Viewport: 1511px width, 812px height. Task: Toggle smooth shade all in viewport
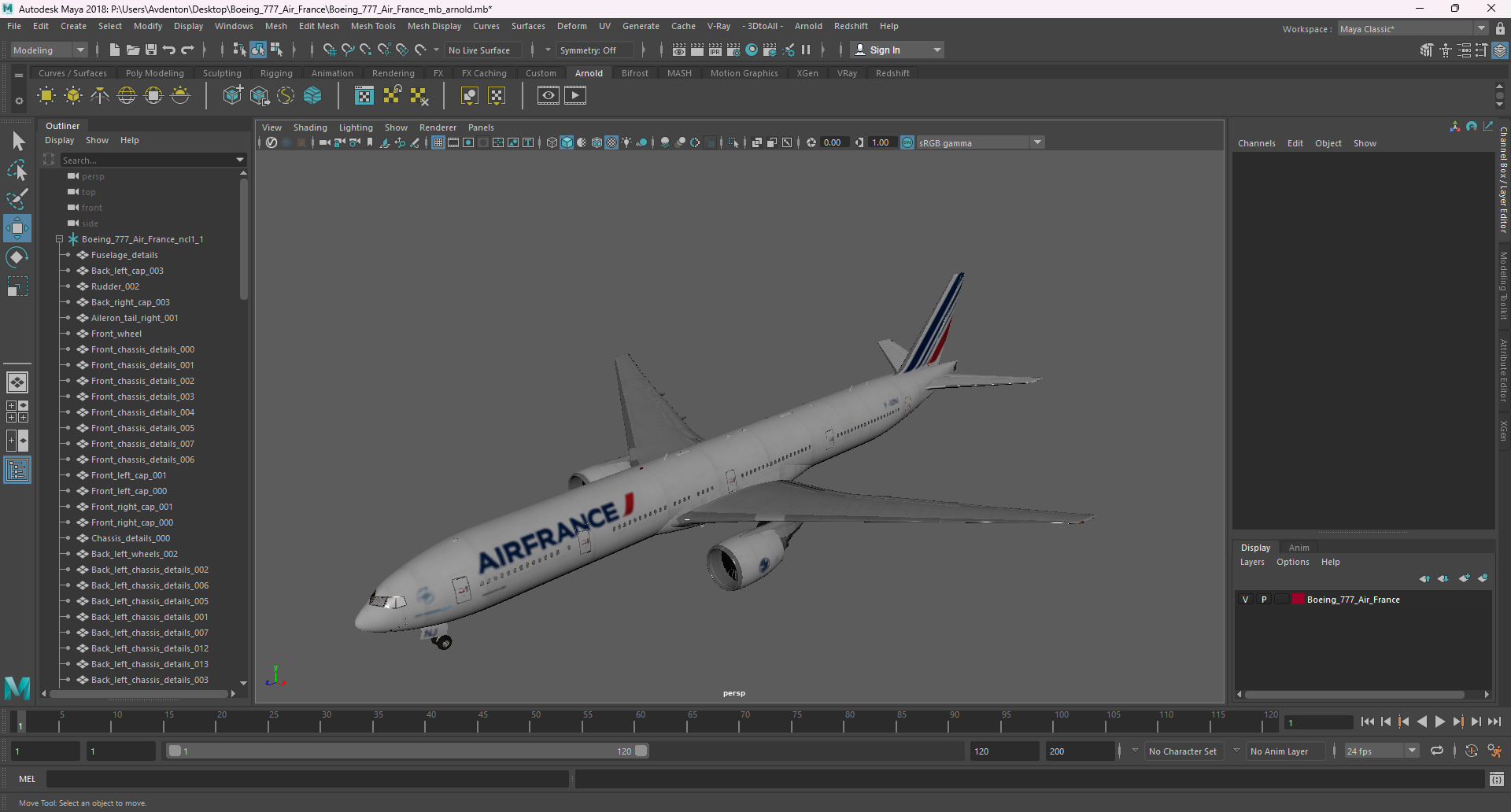pyautogui.click(x=567, y=142)
